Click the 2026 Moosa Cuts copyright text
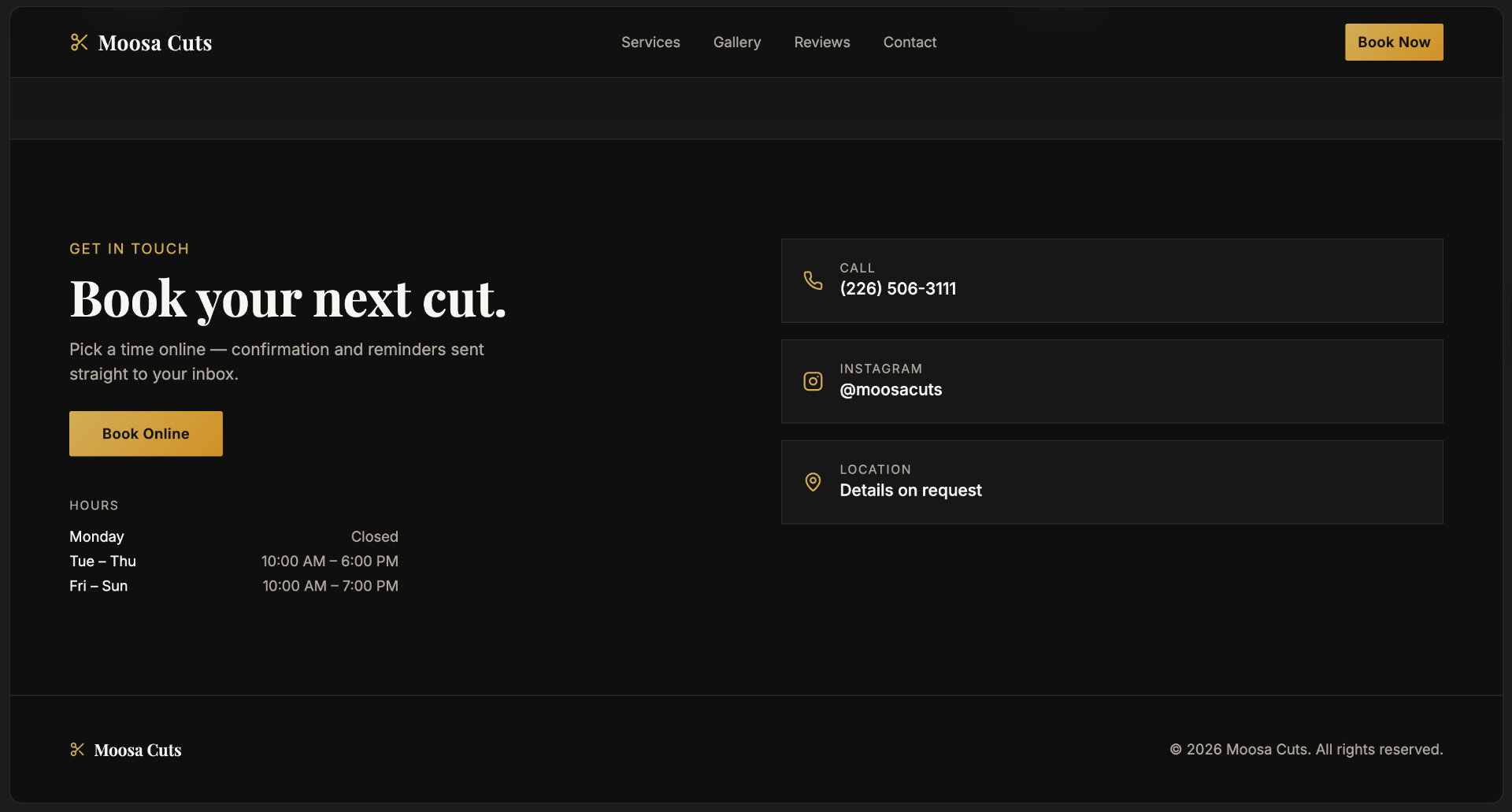Viewport: 1512px width, 812px height. [1306, 750]
